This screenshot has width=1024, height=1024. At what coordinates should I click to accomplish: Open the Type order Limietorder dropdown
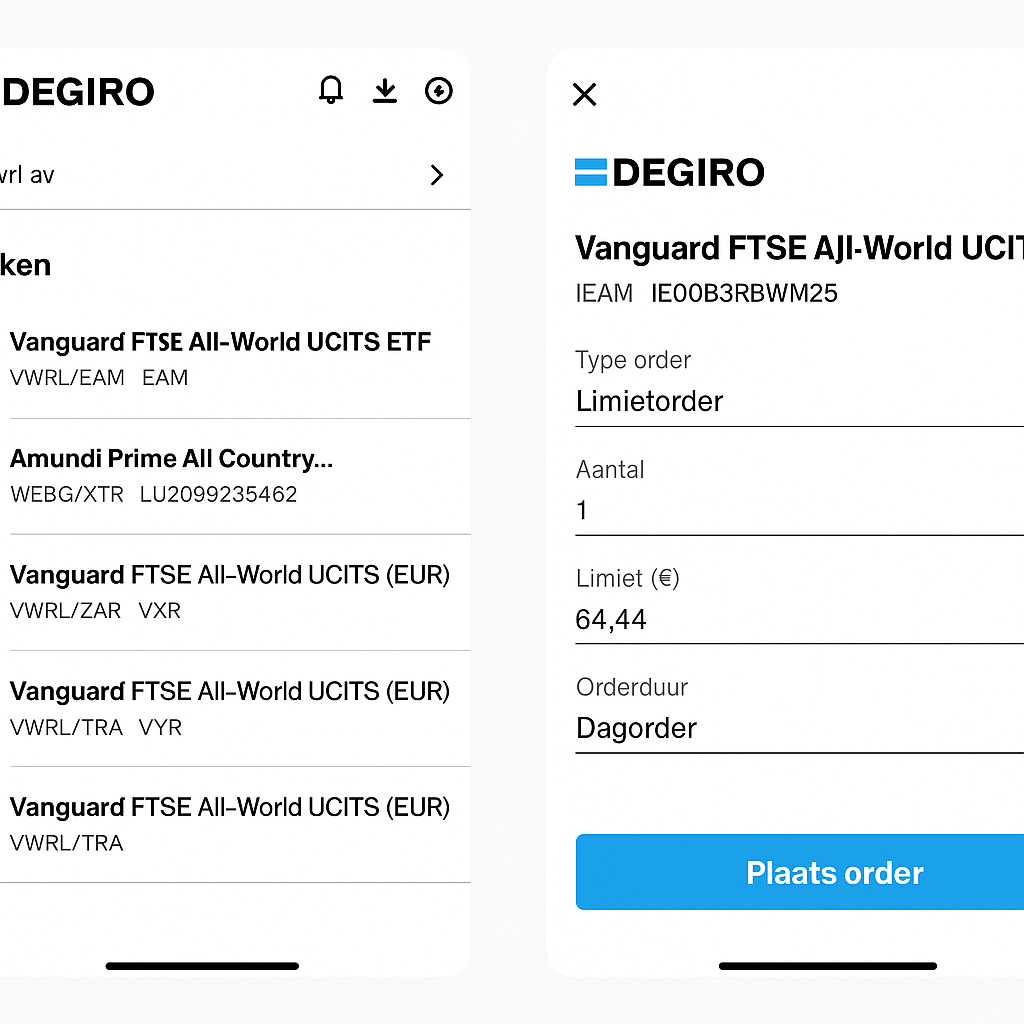click(x=798, y=401)
